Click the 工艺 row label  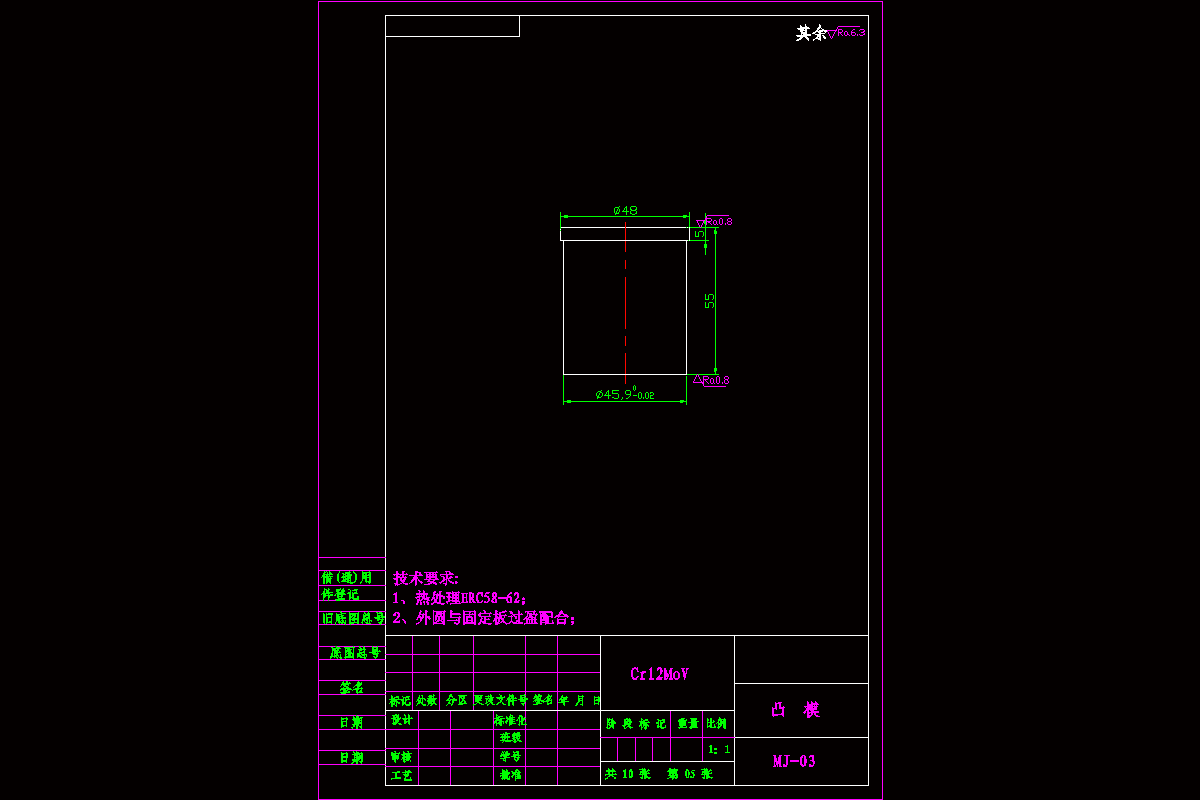coord(401,775)
